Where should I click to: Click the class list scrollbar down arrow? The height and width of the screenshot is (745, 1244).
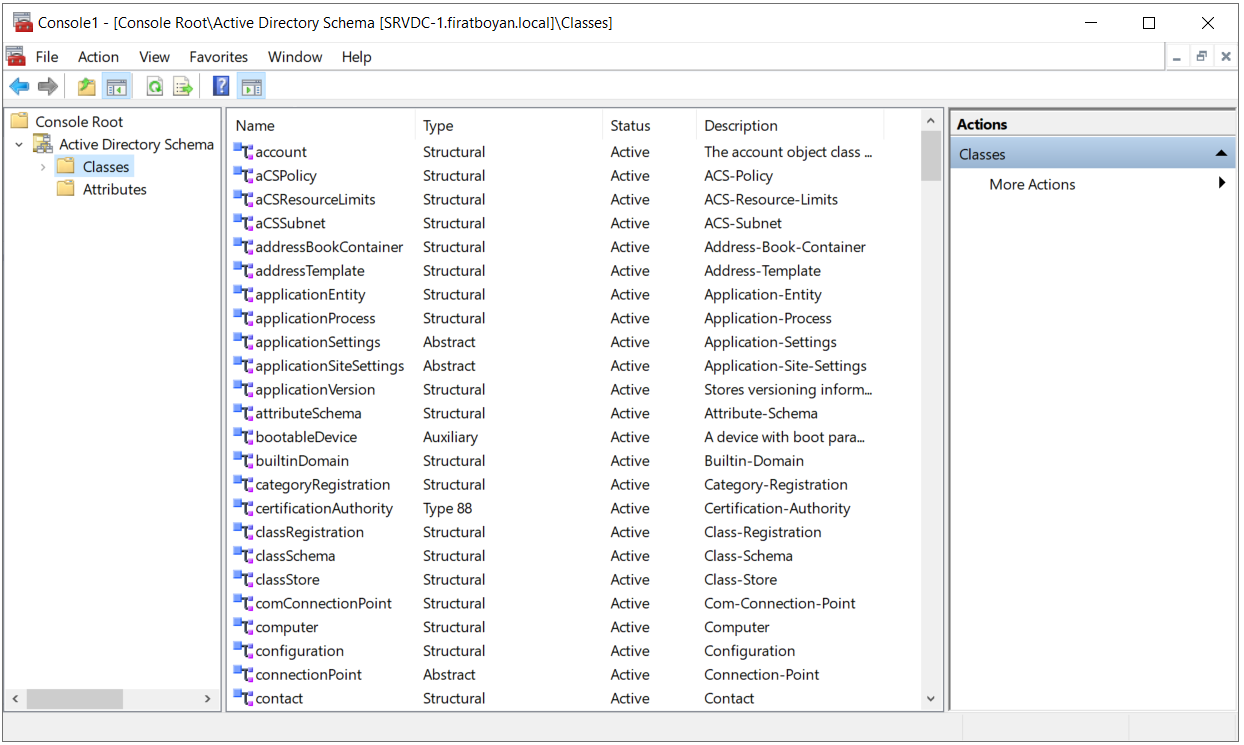(931, 699)
